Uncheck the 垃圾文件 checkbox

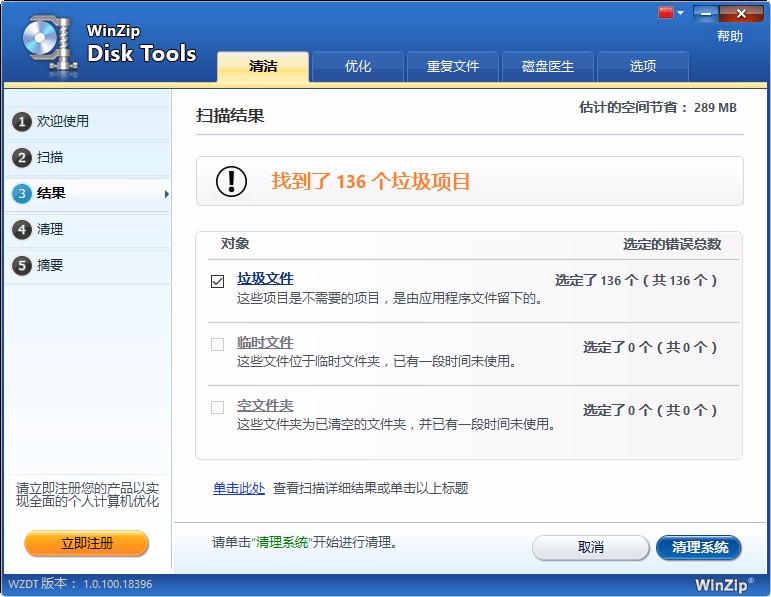tap(217, 281)
